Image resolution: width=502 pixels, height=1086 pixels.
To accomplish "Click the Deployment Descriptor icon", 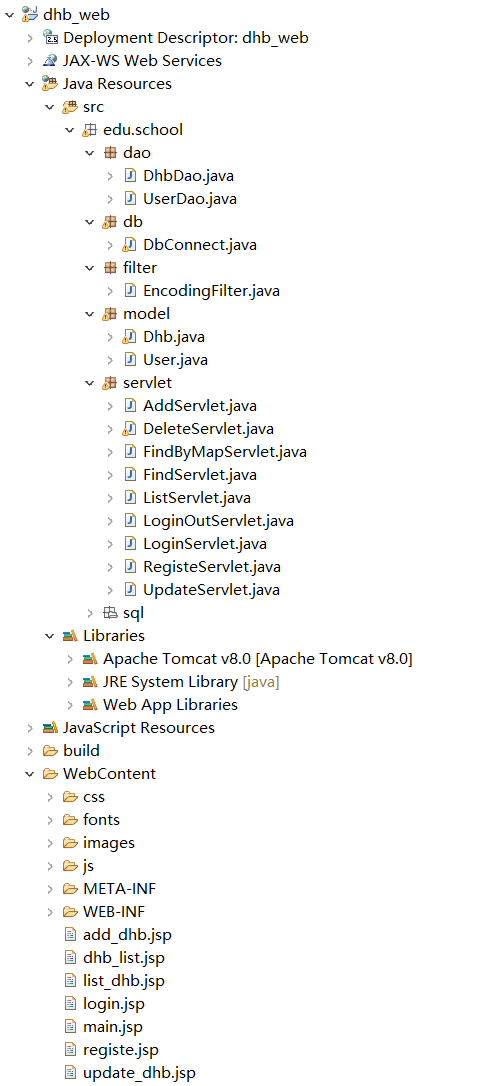I will (x=50, y=37).
